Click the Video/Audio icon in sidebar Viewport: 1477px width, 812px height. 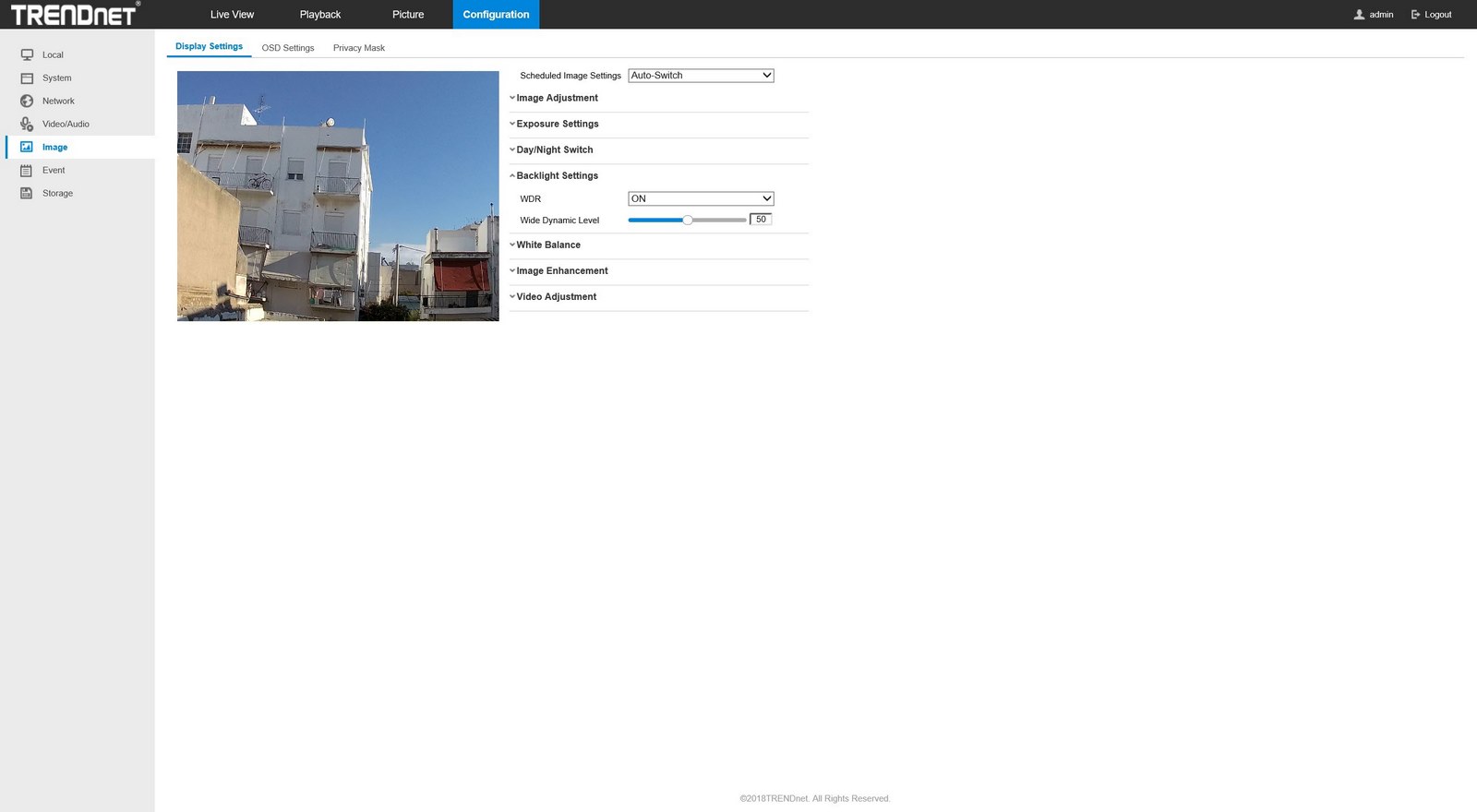click(x=27, y=125)
